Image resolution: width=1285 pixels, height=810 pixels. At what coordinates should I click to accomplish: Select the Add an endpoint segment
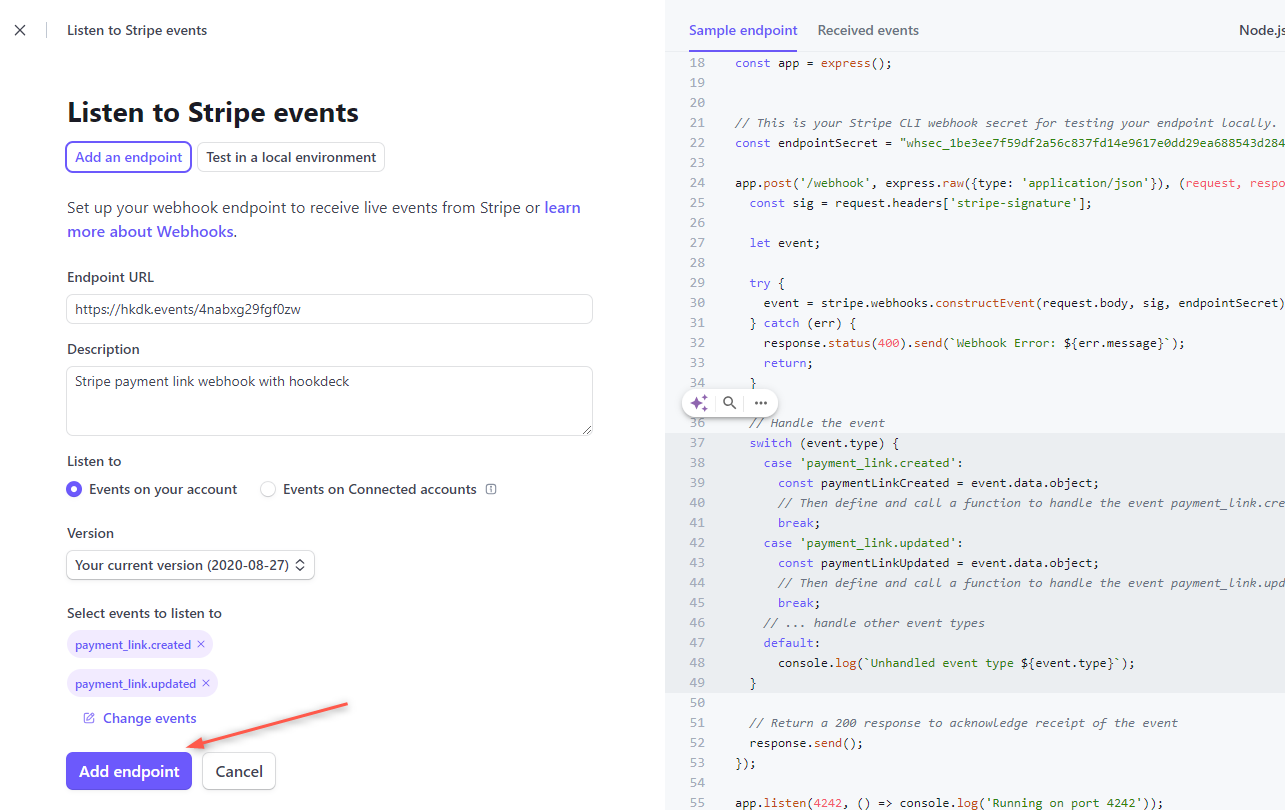[x=128, y=157]
